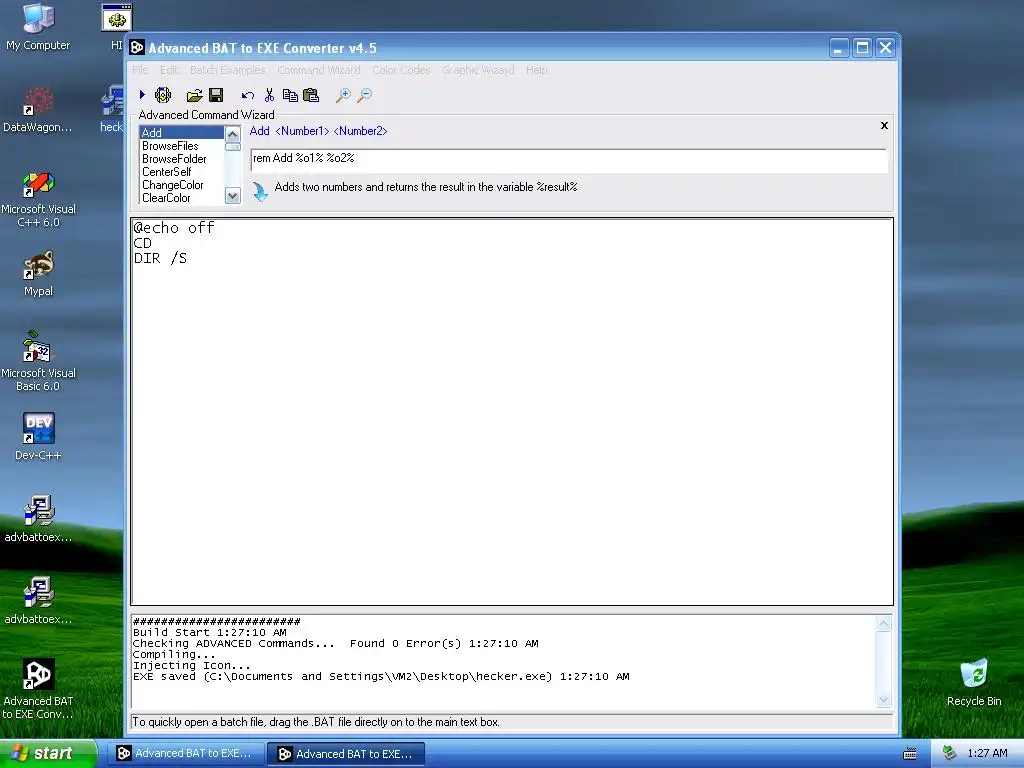
Task: Click the blue insert command arrow icon
Action: click(260, 191)
